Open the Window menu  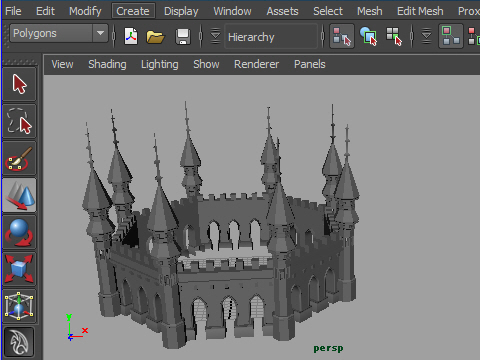click(232, 11)
